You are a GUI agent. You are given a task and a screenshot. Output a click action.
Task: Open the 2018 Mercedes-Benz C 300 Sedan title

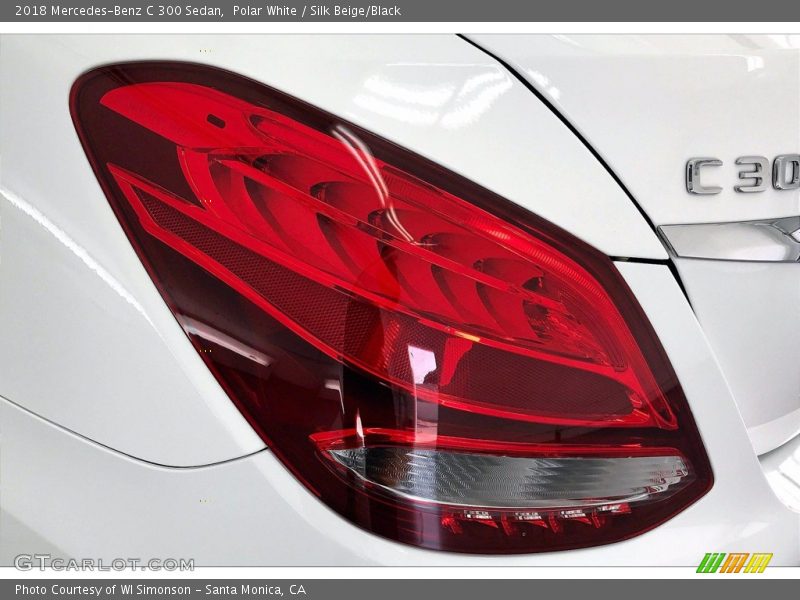[113, 10]
